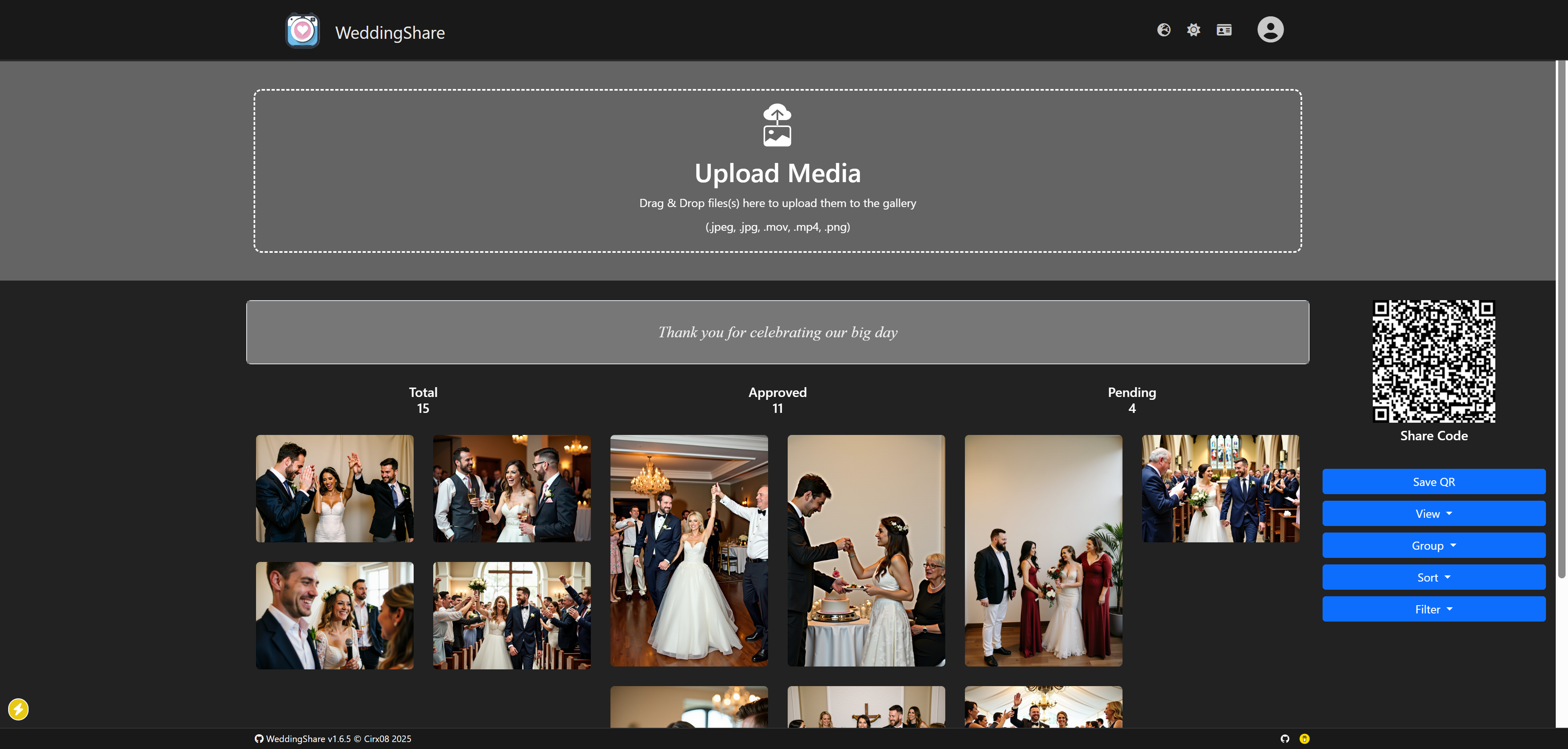This screenshot has height=749, width=1568.
Task: Click the yellow lightning bolt badge
Action: click(18, 709)
